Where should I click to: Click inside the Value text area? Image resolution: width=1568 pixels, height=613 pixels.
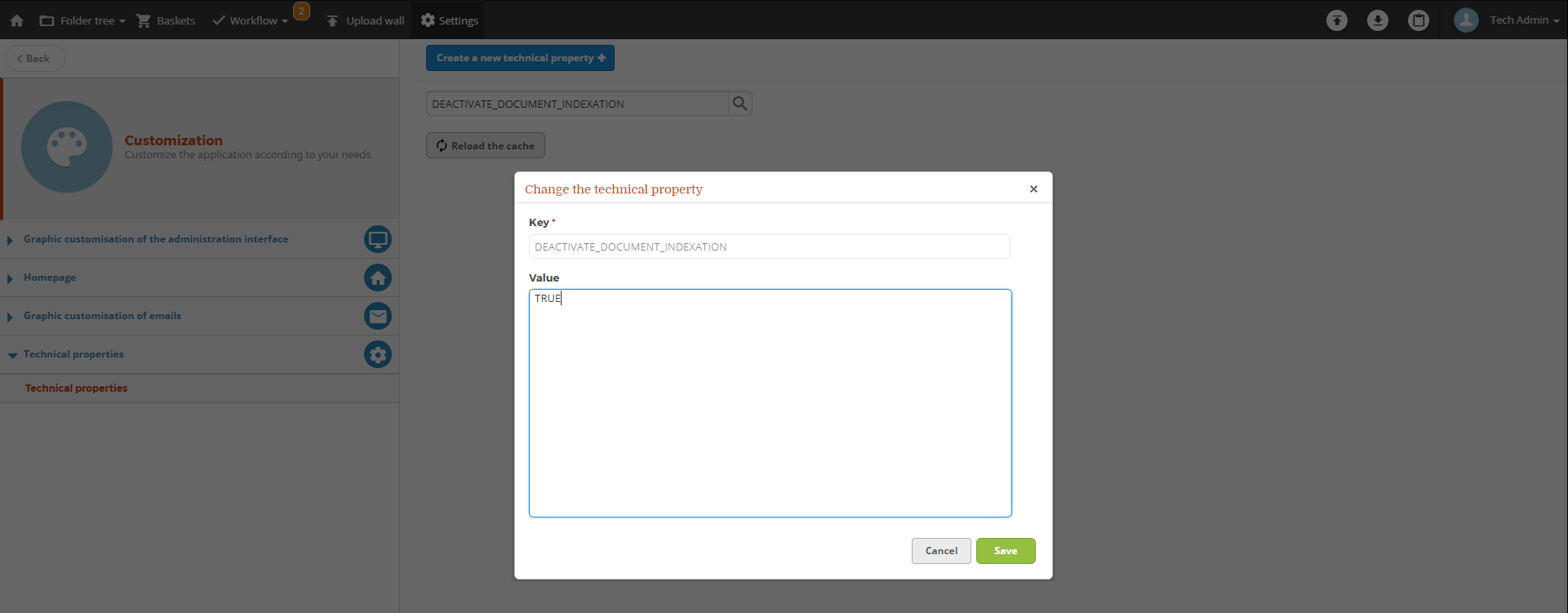[x=771, y=403]
